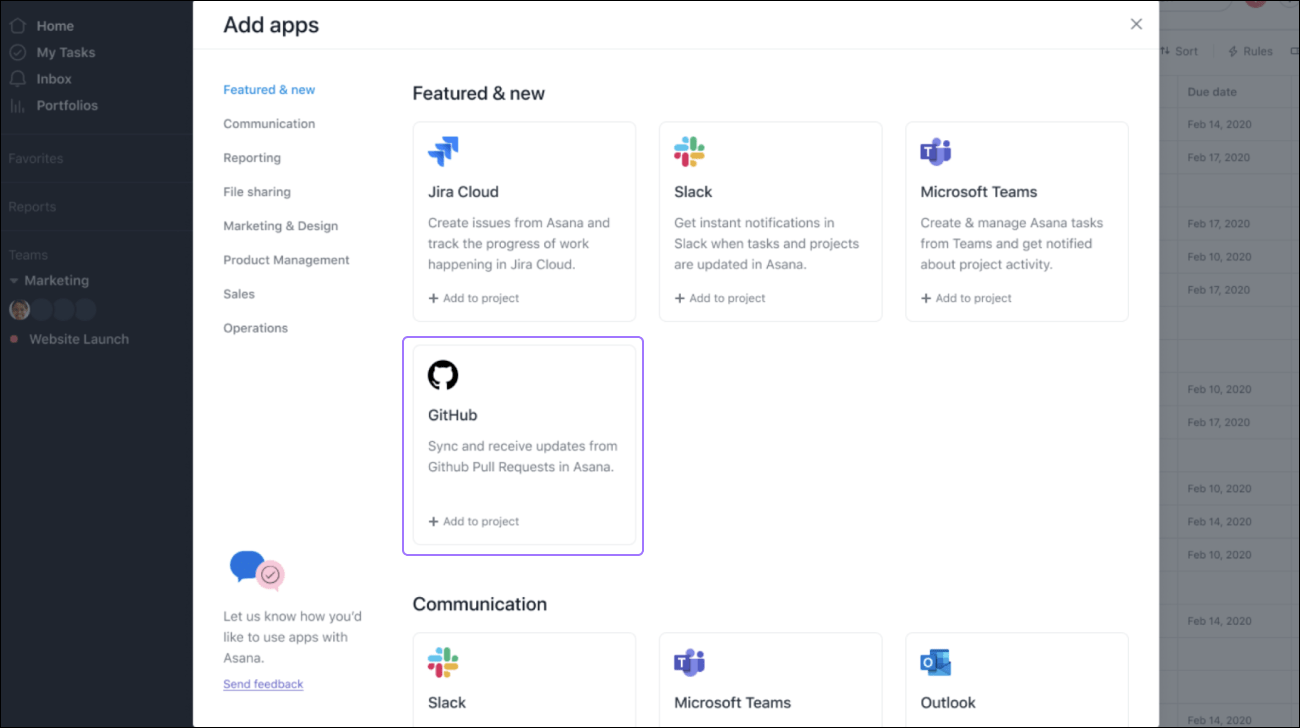This screenshot has height=728, width=1300.
Task: Click the Slack logo in Featured section
Action: 689,152
